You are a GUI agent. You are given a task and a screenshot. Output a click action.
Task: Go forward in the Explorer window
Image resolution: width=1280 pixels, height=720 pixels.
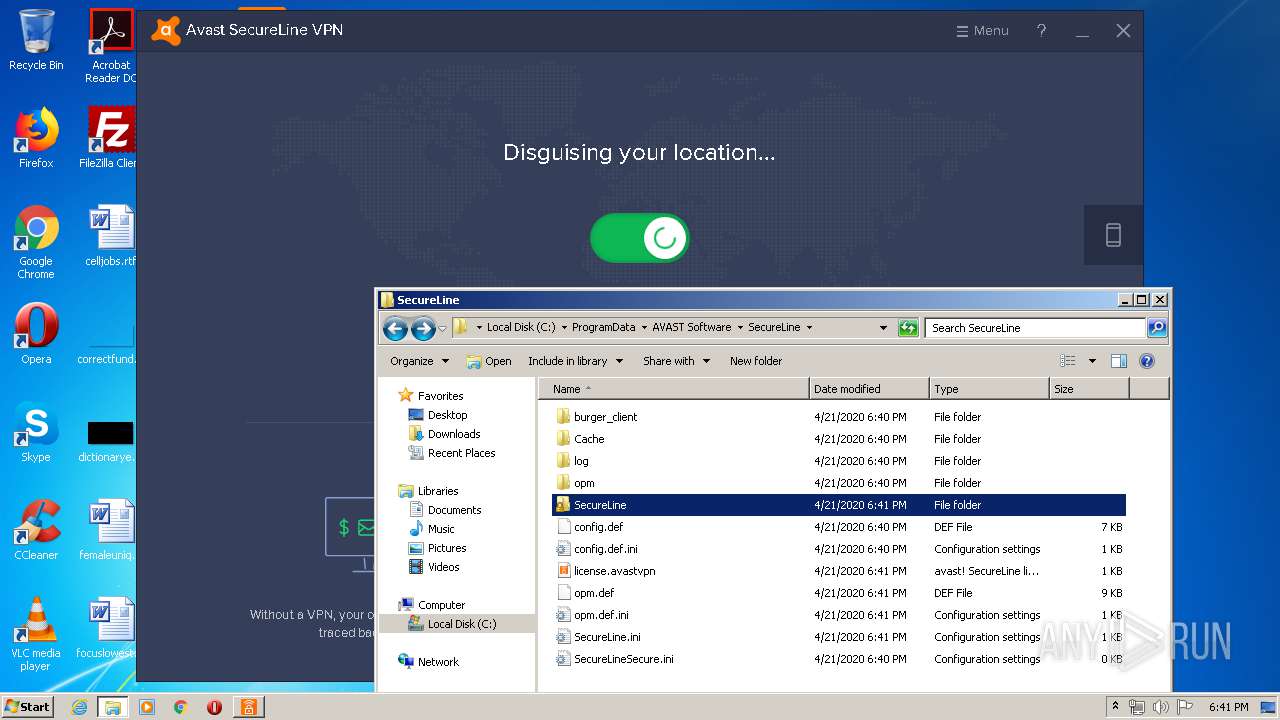coord(423,328)
